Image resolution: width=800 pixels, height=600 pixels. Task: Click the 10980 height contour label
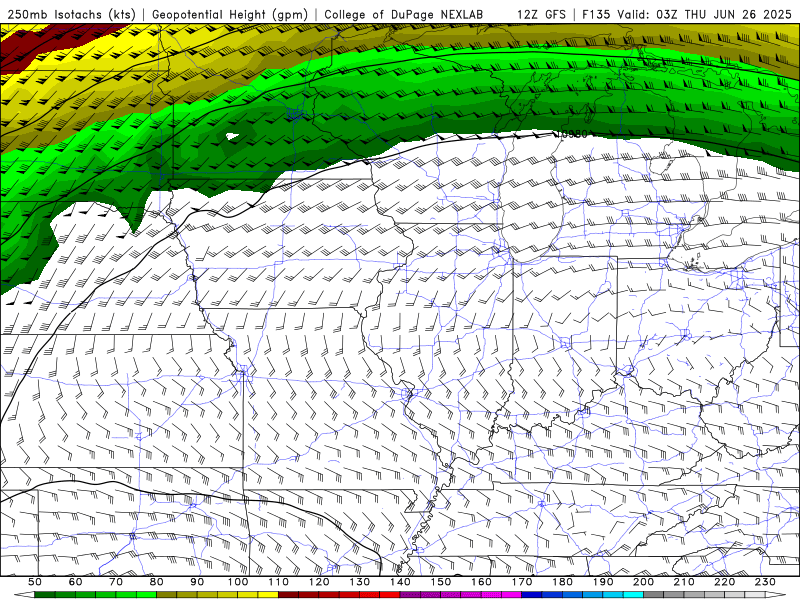(572, 134)
